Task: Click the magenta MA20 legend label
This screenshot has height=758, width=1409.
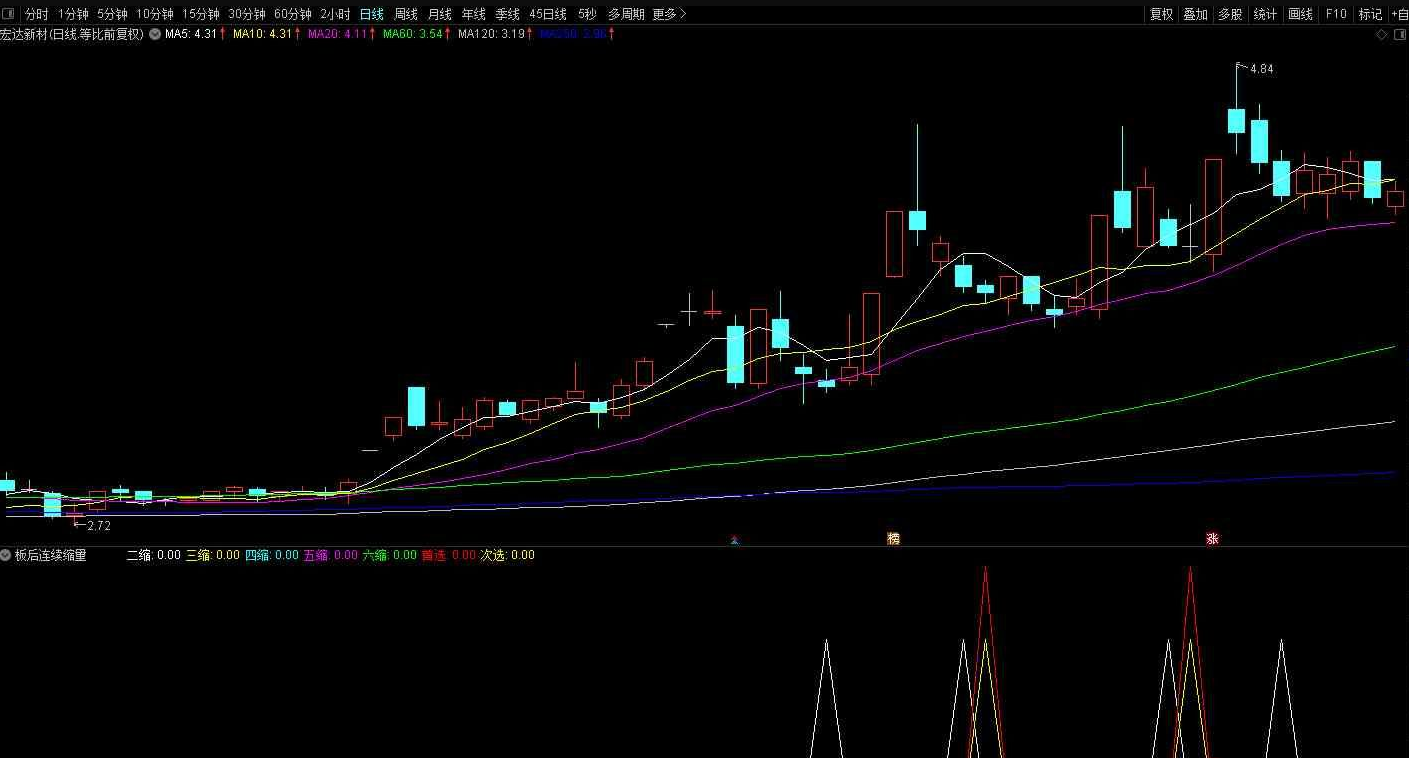Action: [x=340, y=34]
